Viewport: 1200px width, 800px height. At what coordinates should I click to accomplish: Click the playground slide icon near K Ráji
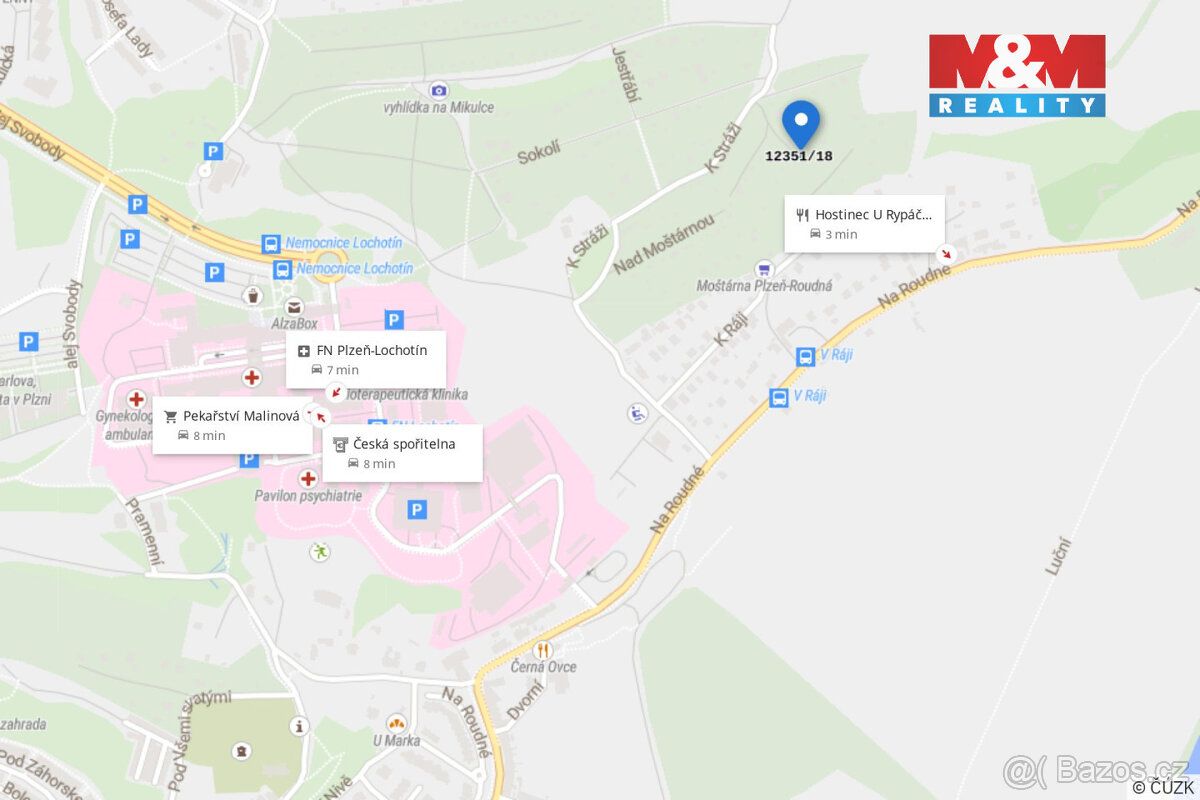(637, 412)
